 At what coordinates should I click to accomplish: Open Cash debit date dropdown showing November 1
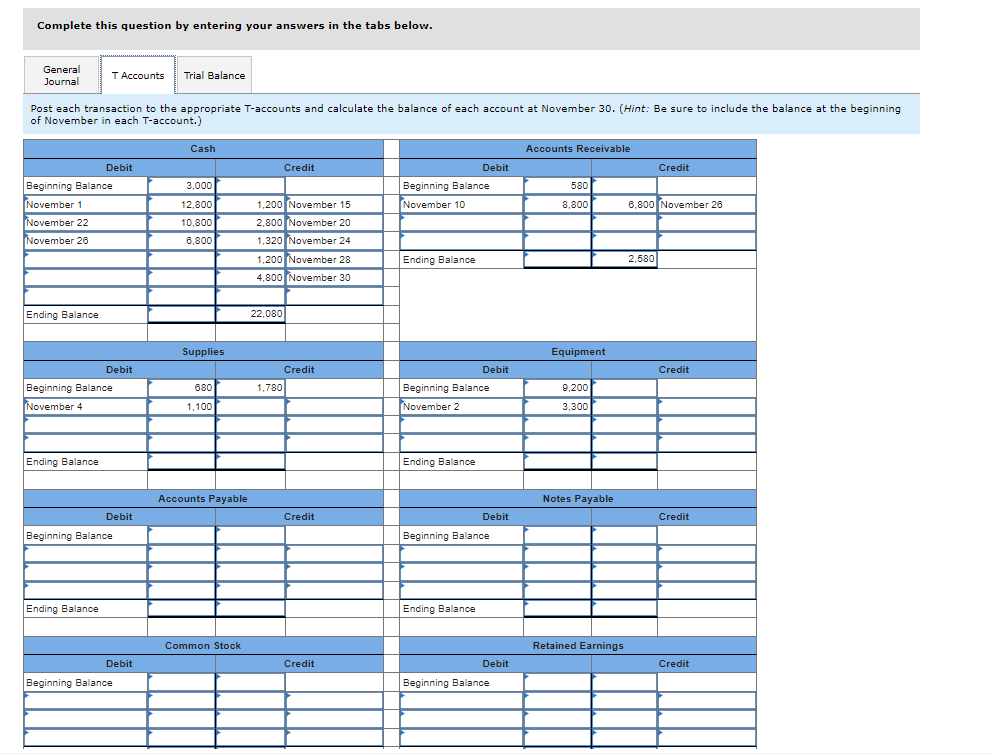(x=85, y=205)
